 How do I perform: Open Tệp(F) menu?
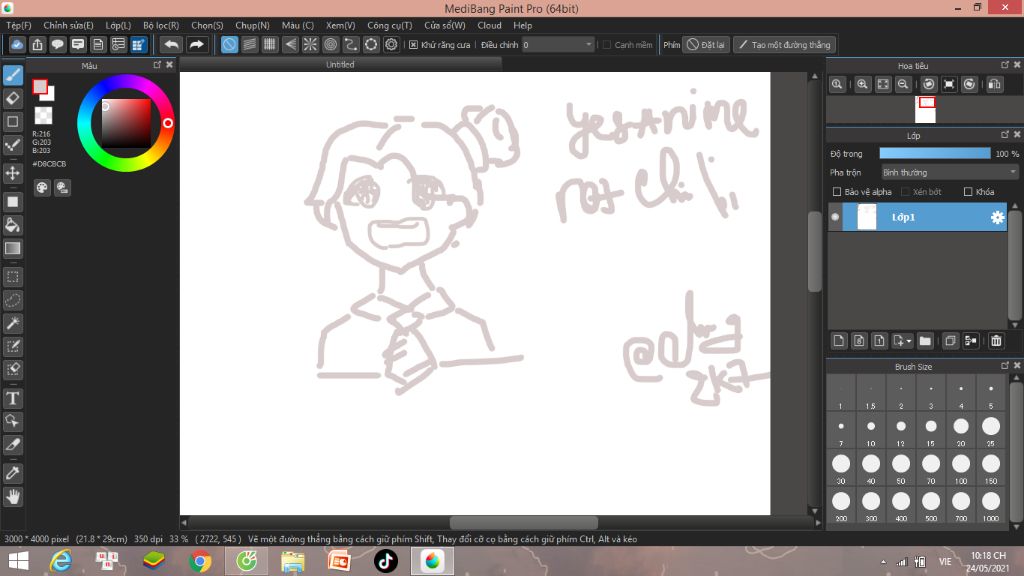(x=19, y=25)
